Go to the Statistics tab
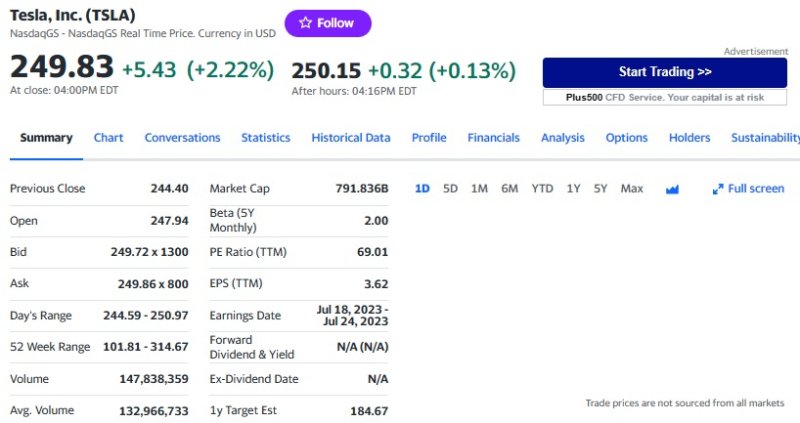This screenshot has height=423, width=800. tap(265, 138)
